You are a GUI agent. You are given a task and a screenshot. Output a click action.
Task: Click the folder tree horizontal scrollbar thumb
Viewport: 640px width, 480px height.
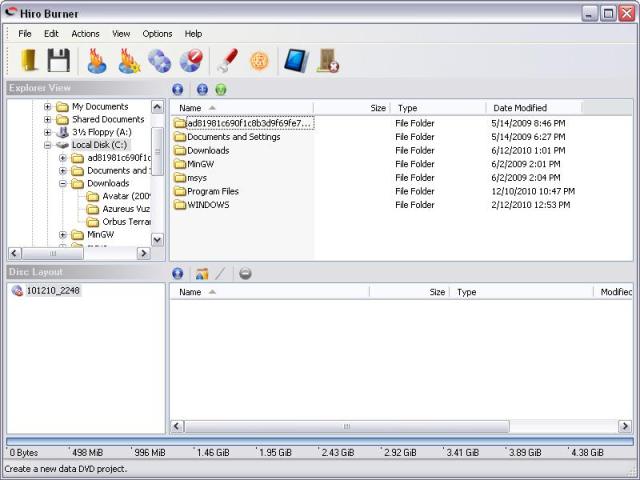click(53, 253)
